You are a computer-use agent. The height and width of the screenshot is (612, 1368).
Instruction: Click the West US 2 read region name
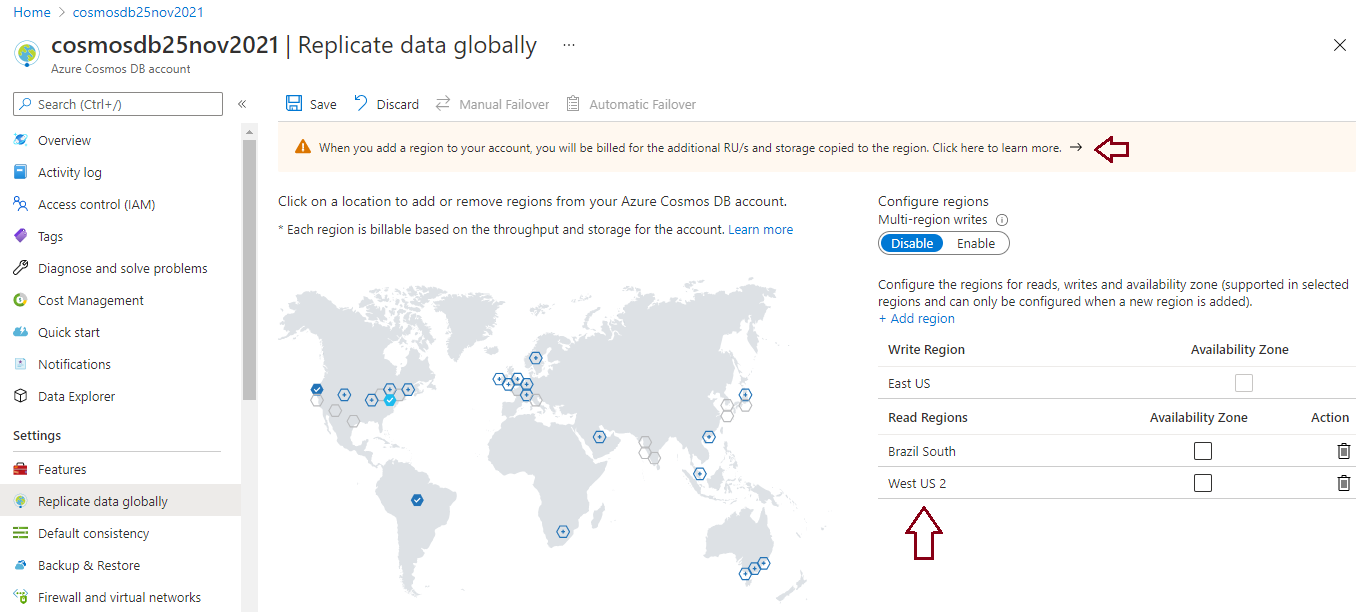pos(917,483)
